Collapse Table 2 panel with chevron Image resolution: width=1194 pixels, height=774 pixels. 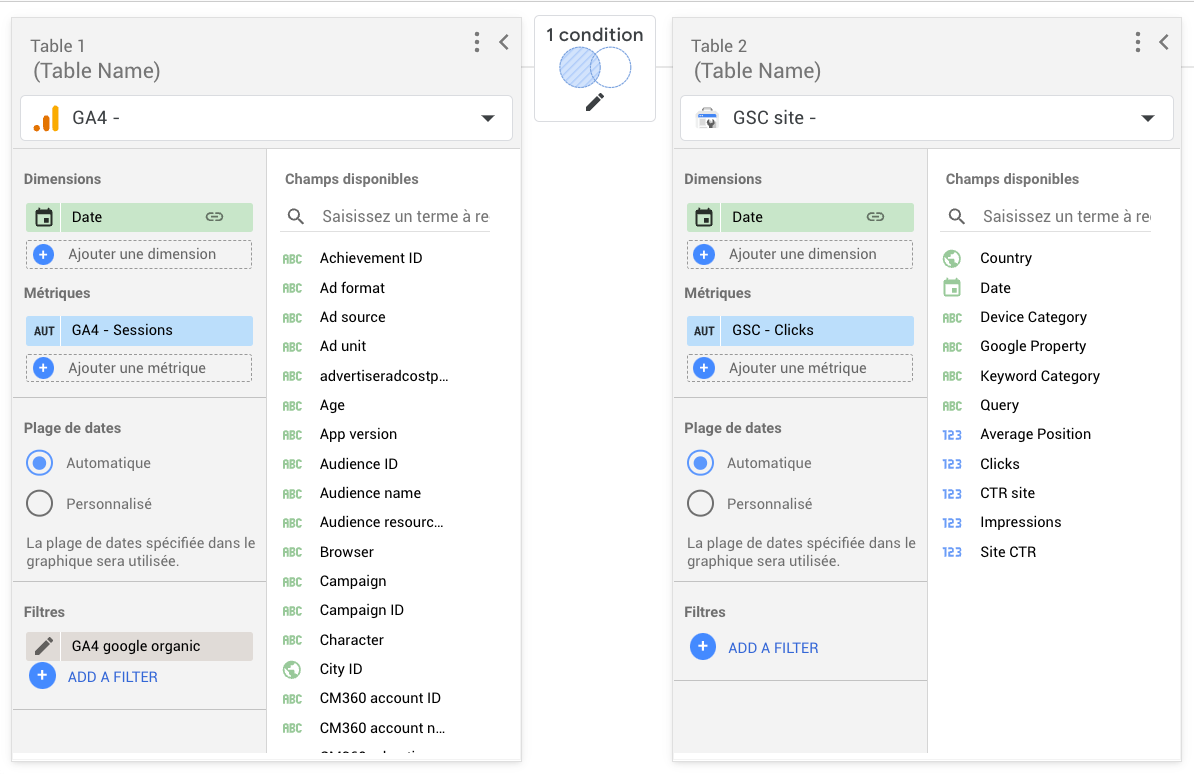pos(1164,42)
